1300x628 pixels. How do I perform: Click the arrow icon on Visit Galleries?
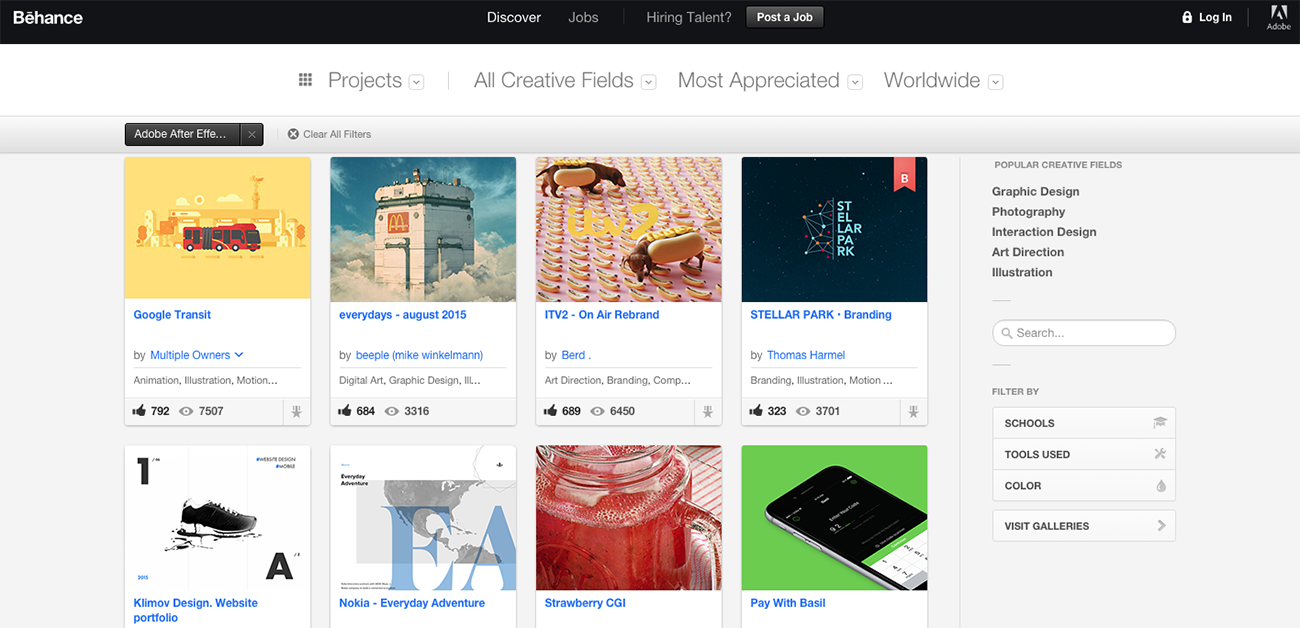[x=1161, y=525]
